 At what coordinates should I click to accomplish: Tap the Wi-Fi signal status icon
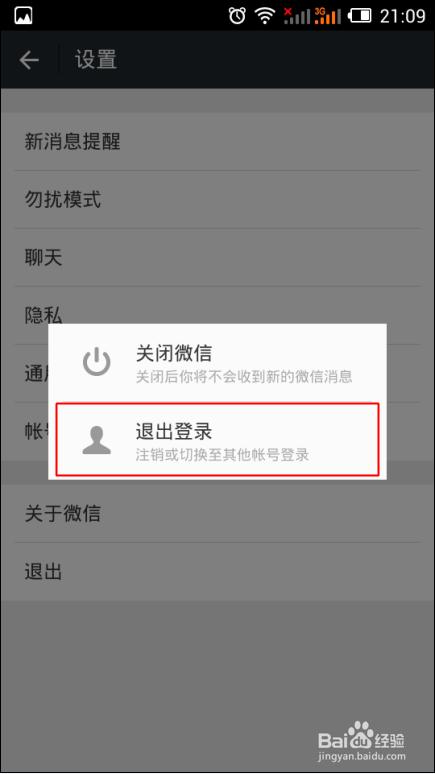click(x=265, y=16)
